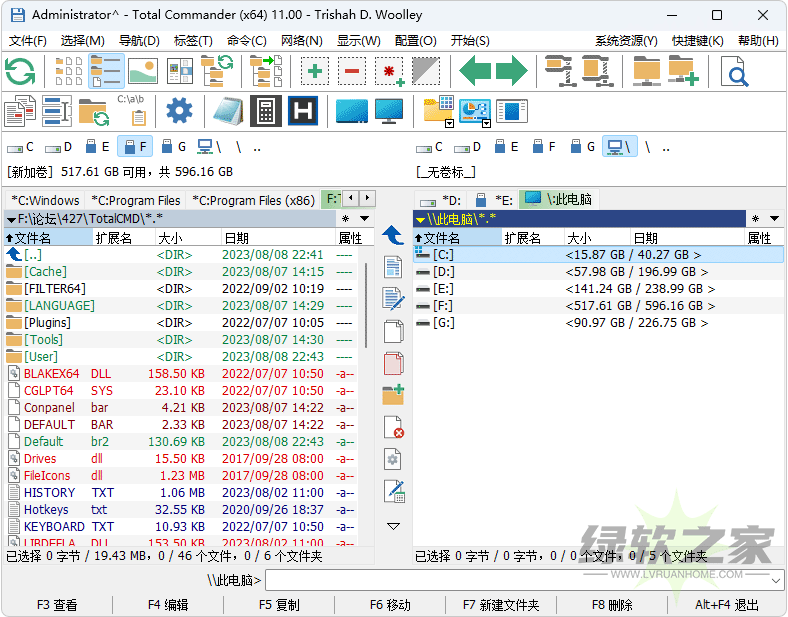788x617 pixels.
Task: Click the green refresh icon in toolbar
Action: coord(20,72)
